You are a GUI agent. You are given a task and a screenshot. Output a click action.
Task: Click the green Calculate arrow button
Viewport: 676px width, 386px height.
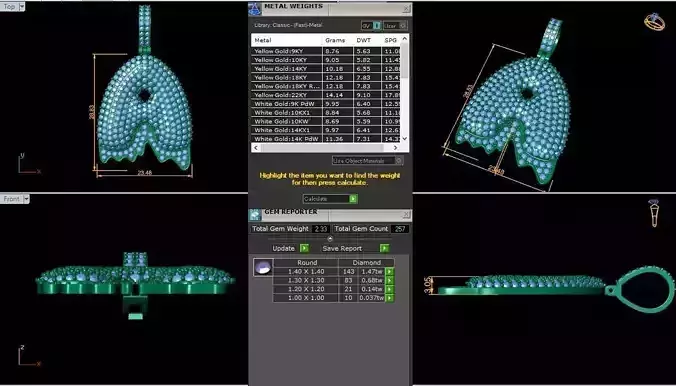coord(353,199)
